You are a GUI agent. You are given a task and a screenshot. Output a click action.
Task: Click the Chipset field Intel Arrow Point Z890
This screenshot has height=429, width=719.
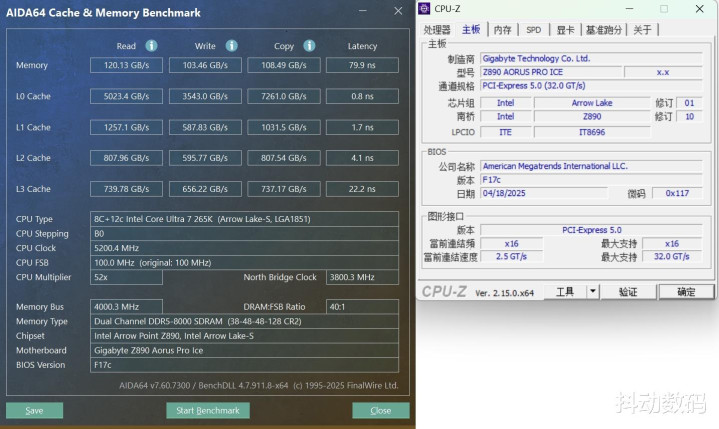point(244,336)
